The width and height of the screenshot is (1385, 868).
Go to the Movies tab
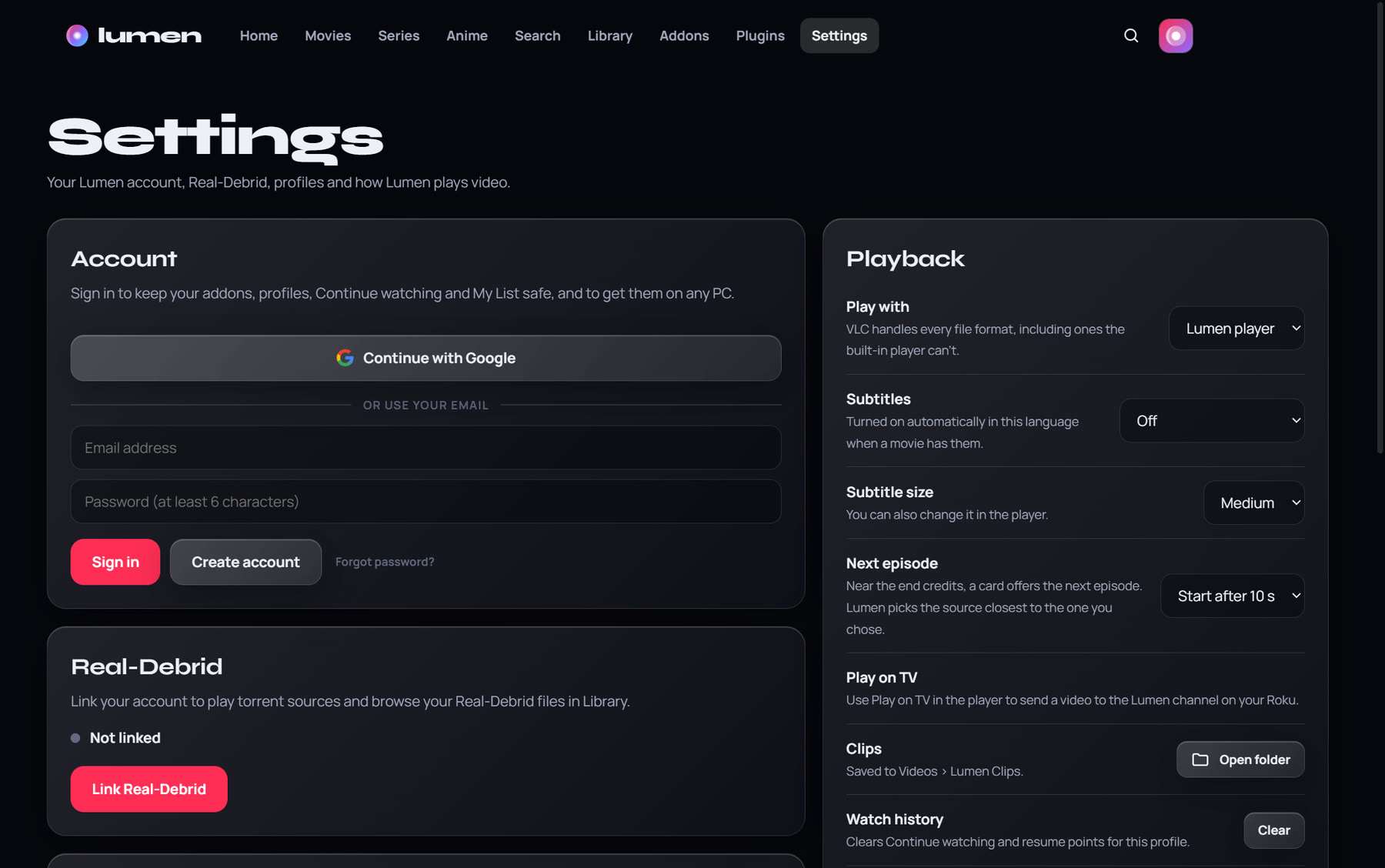[328, 35]
